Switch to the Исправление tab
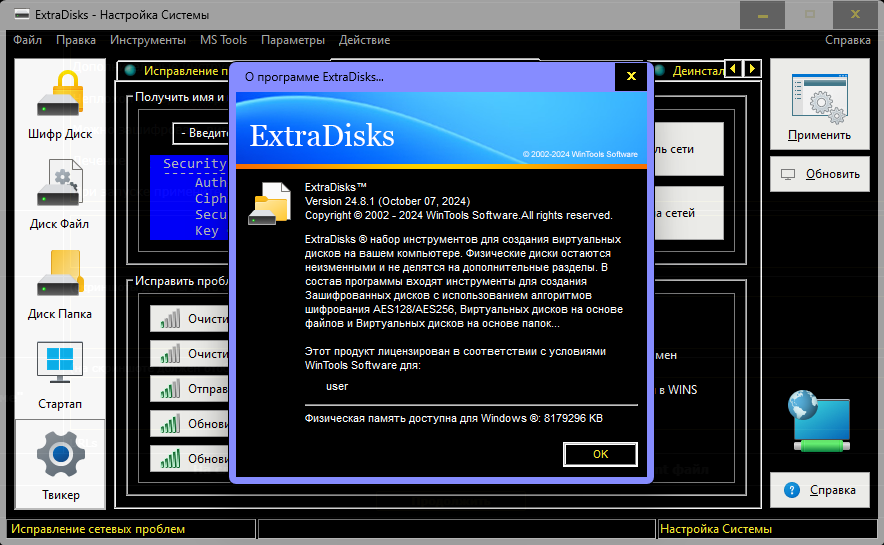The image size is (884, 545). (x=174, y=70)
